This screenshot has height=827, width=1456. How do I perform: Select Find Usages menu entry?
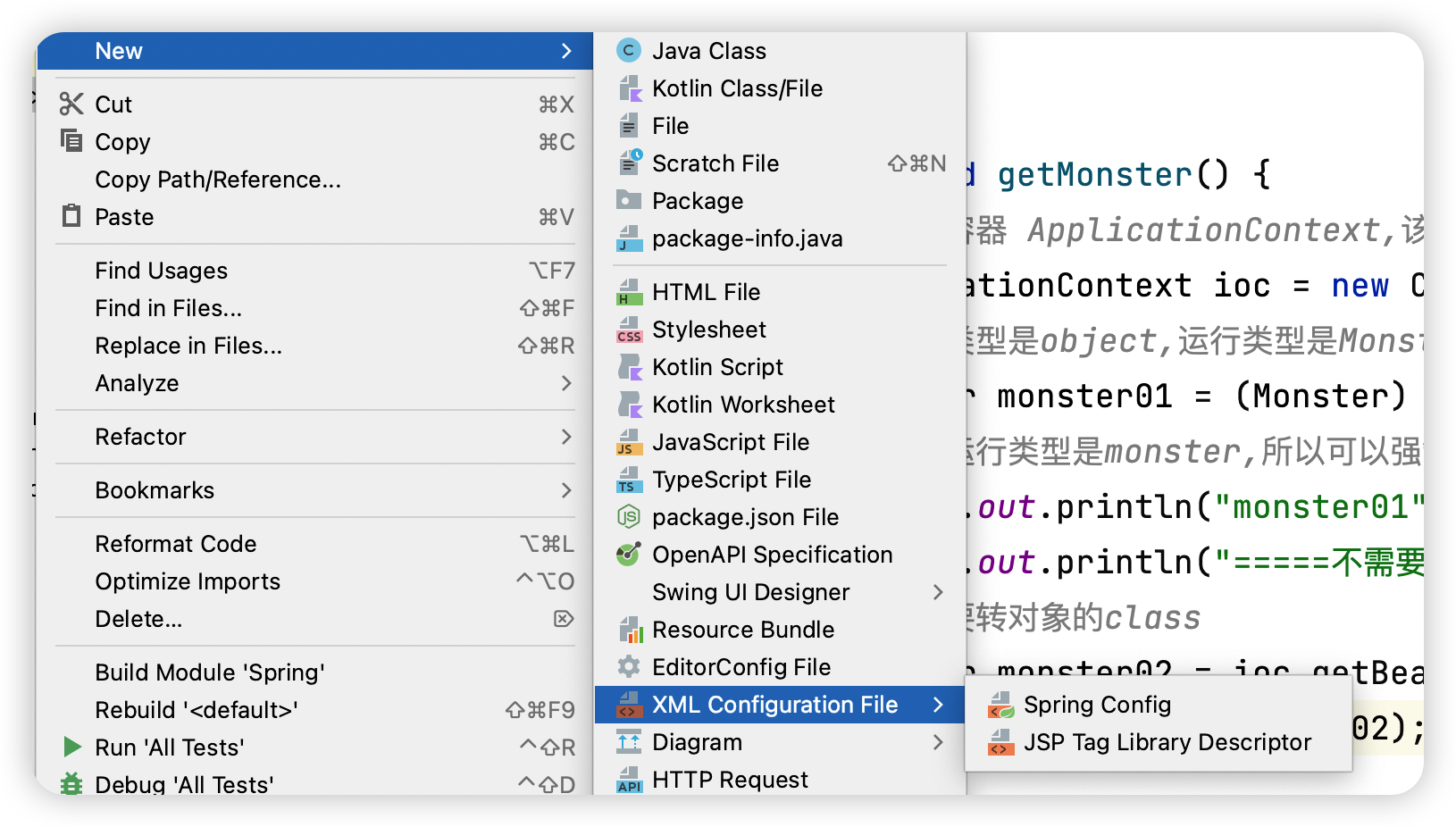(x=315, y=271)
